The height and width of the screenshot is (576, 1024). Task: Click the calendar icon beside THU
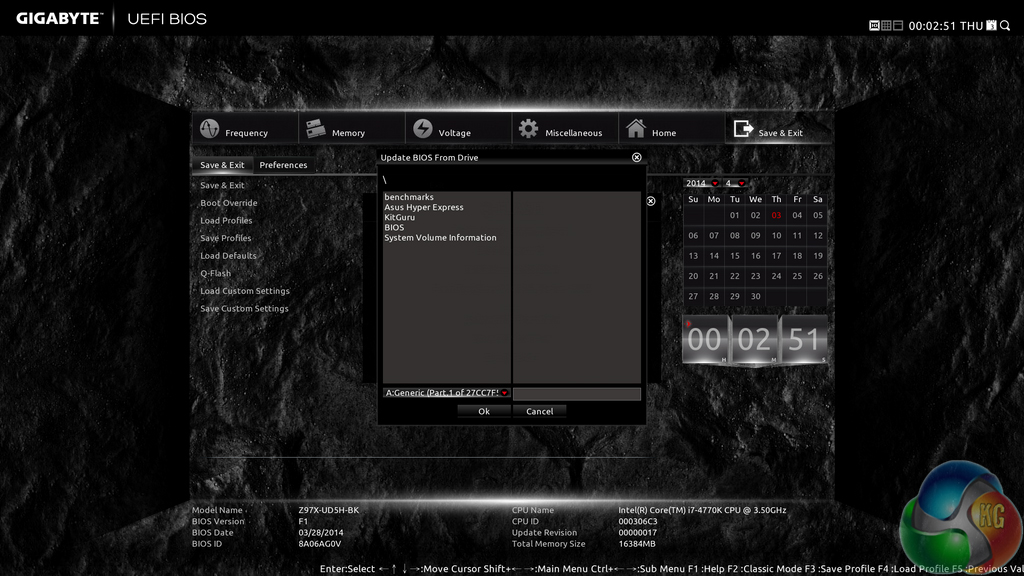click(991, 25)
